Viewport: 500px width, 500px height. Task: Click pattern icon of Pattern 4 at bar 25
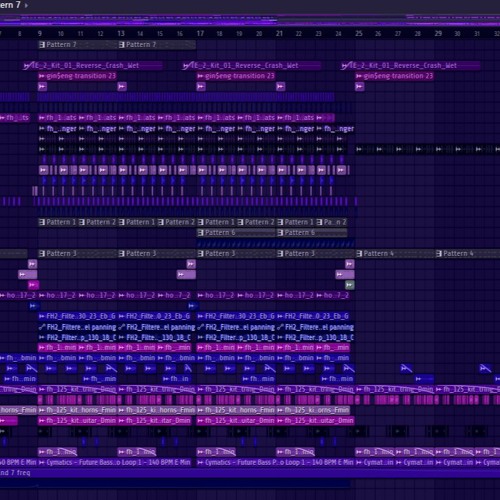[x=359, y=254]
